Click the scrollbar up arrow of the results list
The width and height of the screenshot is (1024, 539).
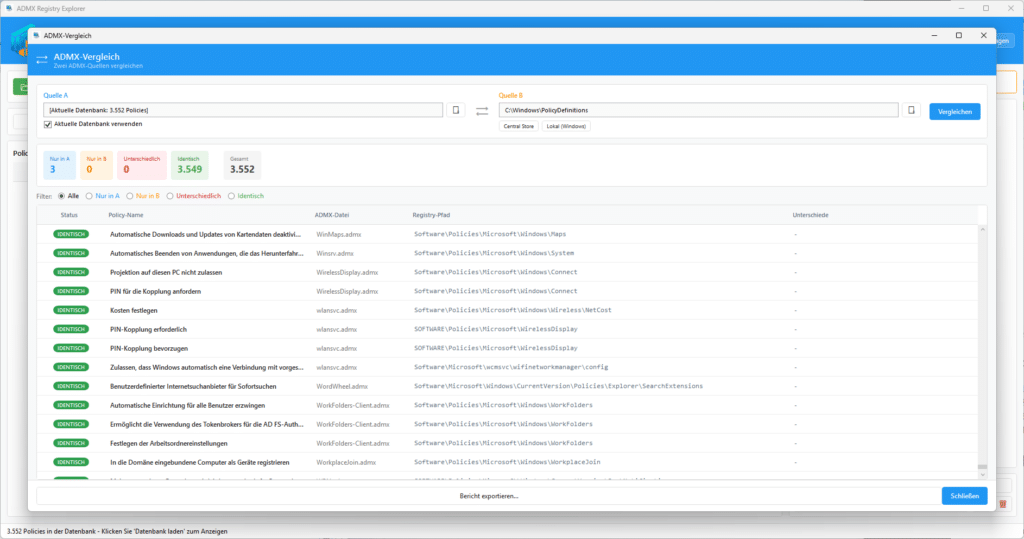click(982, 229)
